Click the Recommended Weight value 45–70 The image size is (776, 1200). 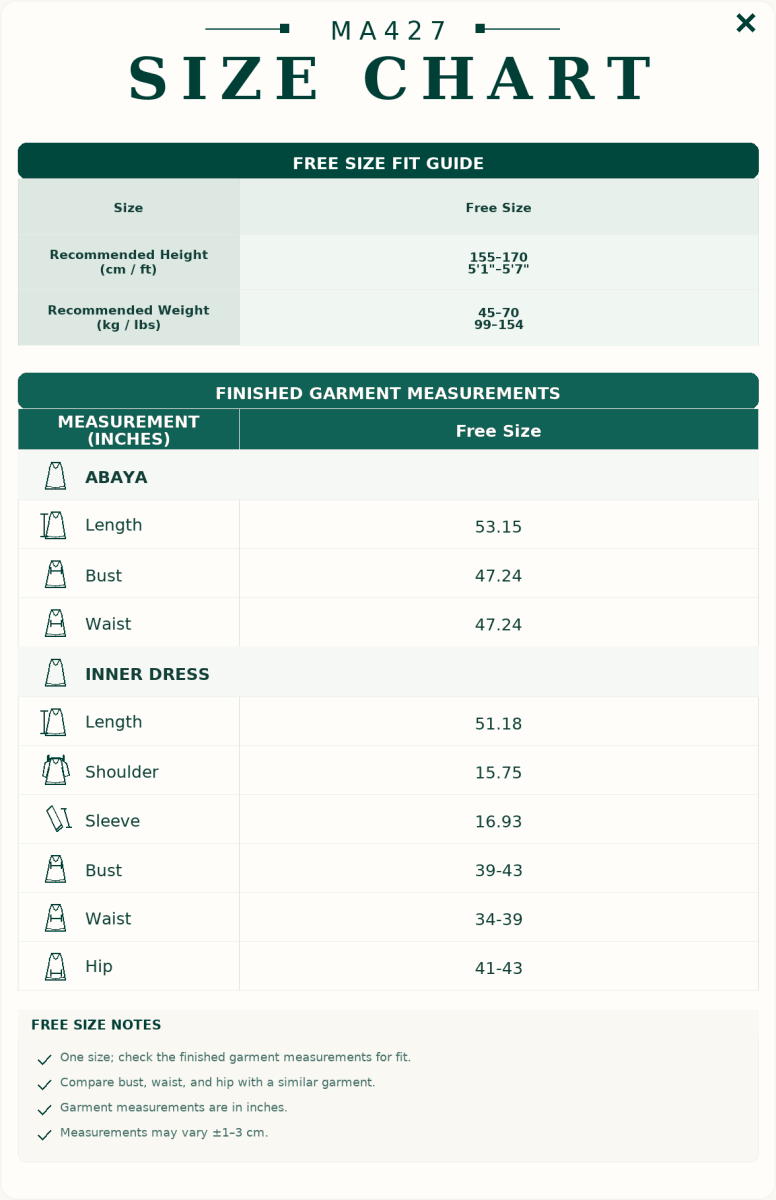tap(498, 313)
